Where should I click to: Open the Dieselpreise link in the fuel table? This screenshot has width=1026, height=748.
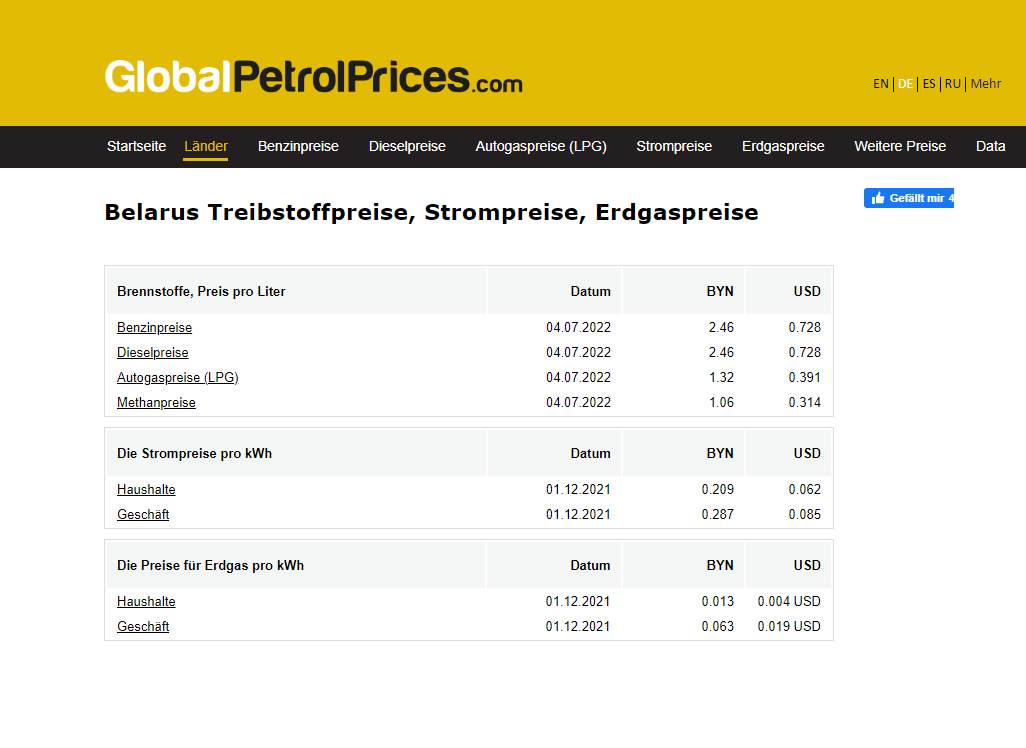(152, 353)
